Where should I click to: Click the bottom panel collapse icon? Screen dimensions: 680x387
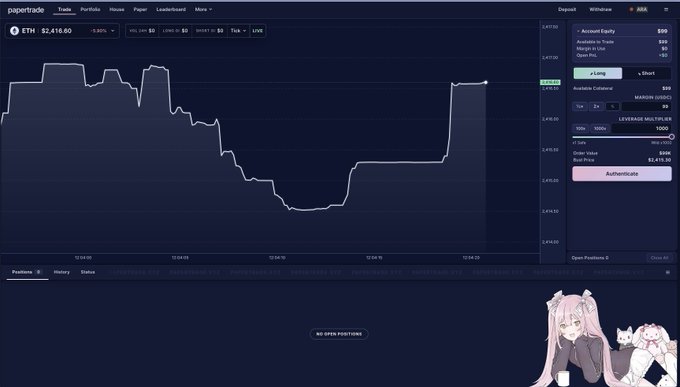(667, 272)
